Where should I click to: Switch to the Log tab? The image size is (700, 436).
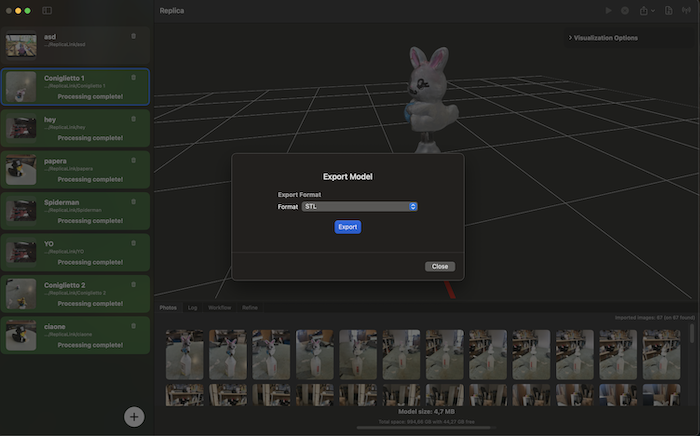pos(193,308)
